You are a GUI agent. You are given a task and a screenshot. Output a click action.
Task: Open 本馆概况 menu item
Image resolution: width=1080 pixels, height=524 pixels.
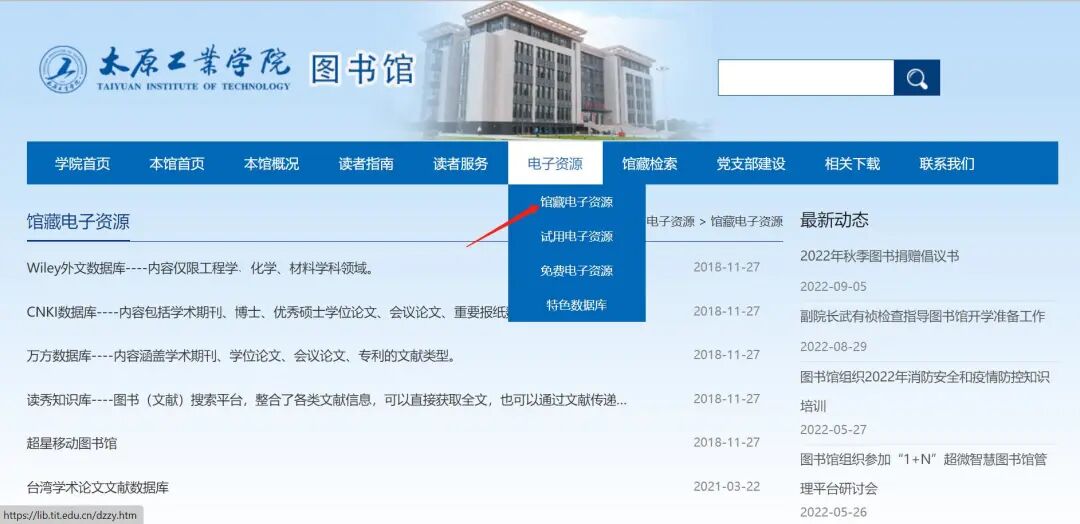click(271, 164)
